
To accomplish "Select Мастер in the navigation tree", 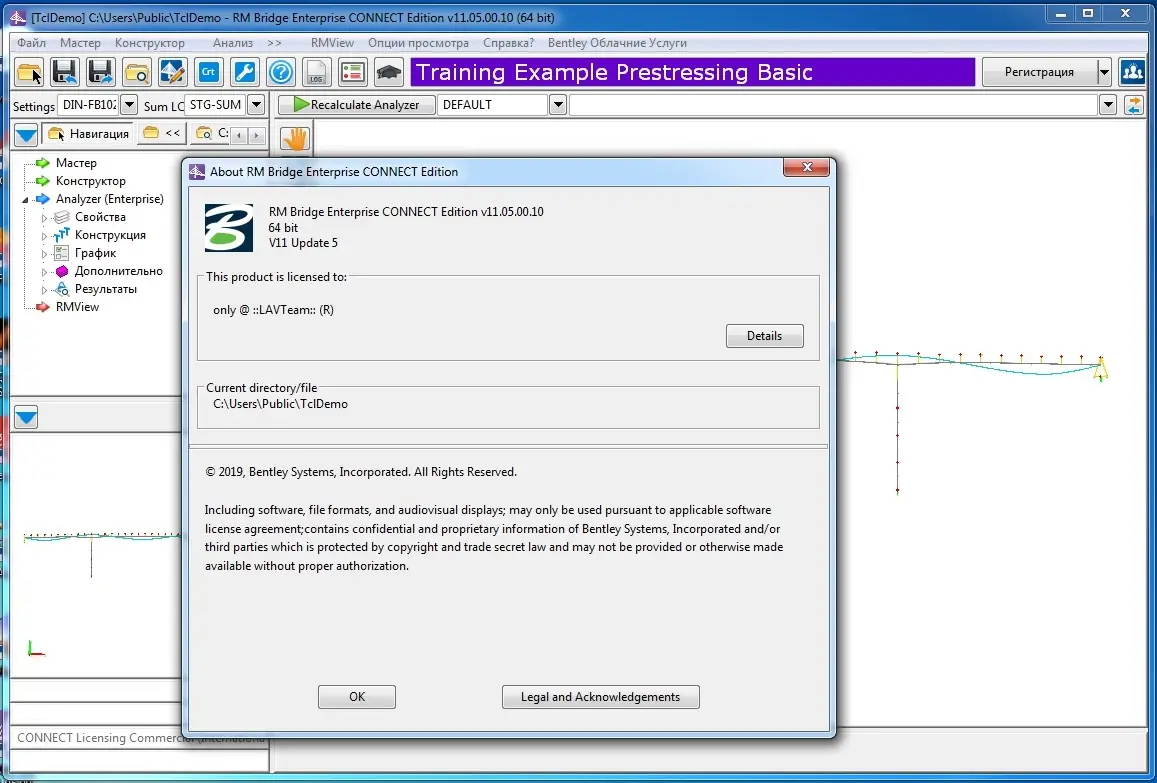I will [x=76, y=163].
